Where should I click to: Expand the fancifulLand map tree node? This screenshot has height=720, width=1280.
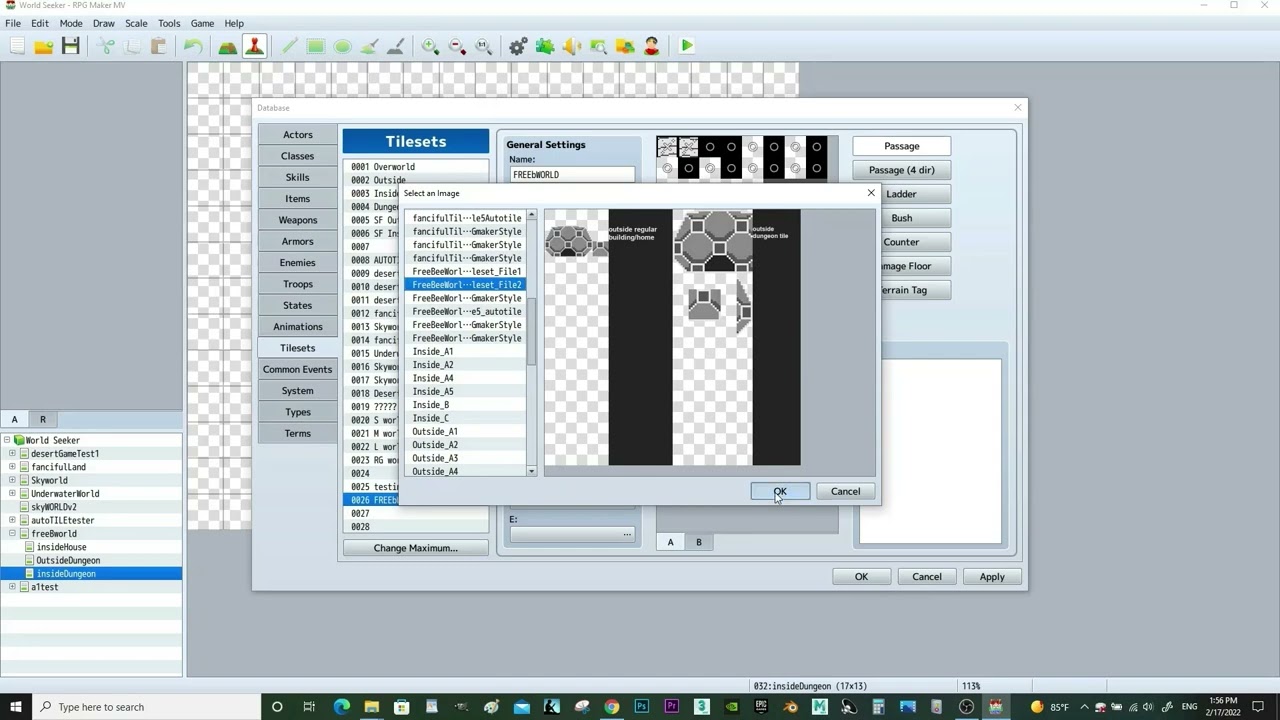[x=12, y=467]
